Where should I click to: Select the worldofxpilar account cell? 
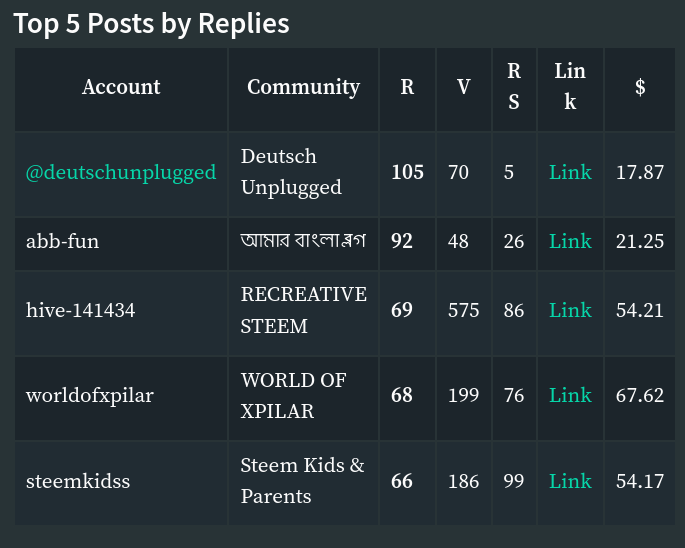pyautogui.click(x=90, y=395)
